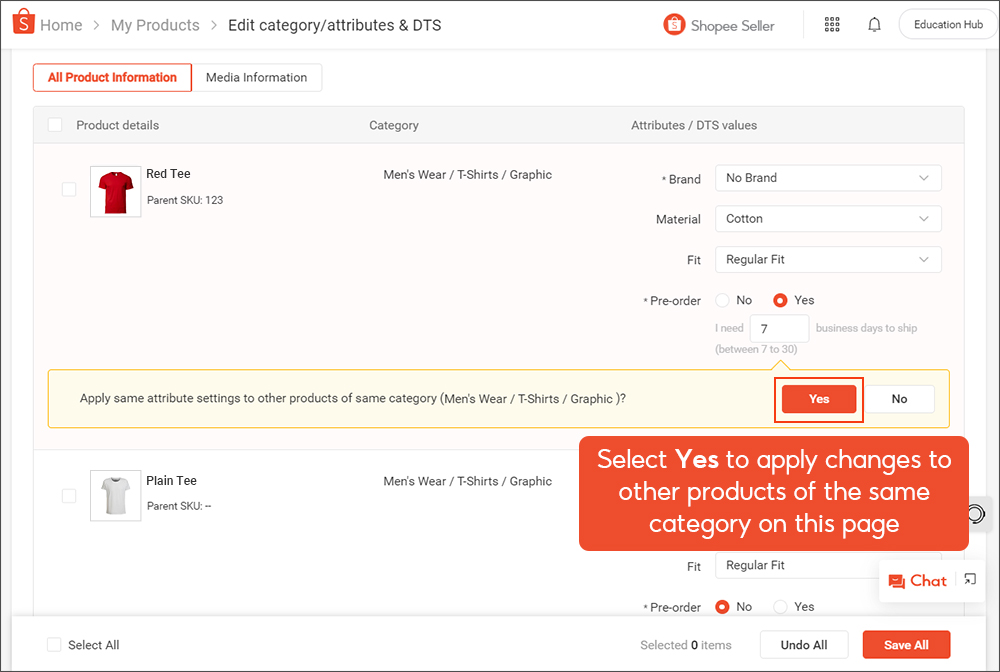The height and width of the screenshot is (672, 1000).
Task: Open the Chat widget
Action: (x=917, y=580)
